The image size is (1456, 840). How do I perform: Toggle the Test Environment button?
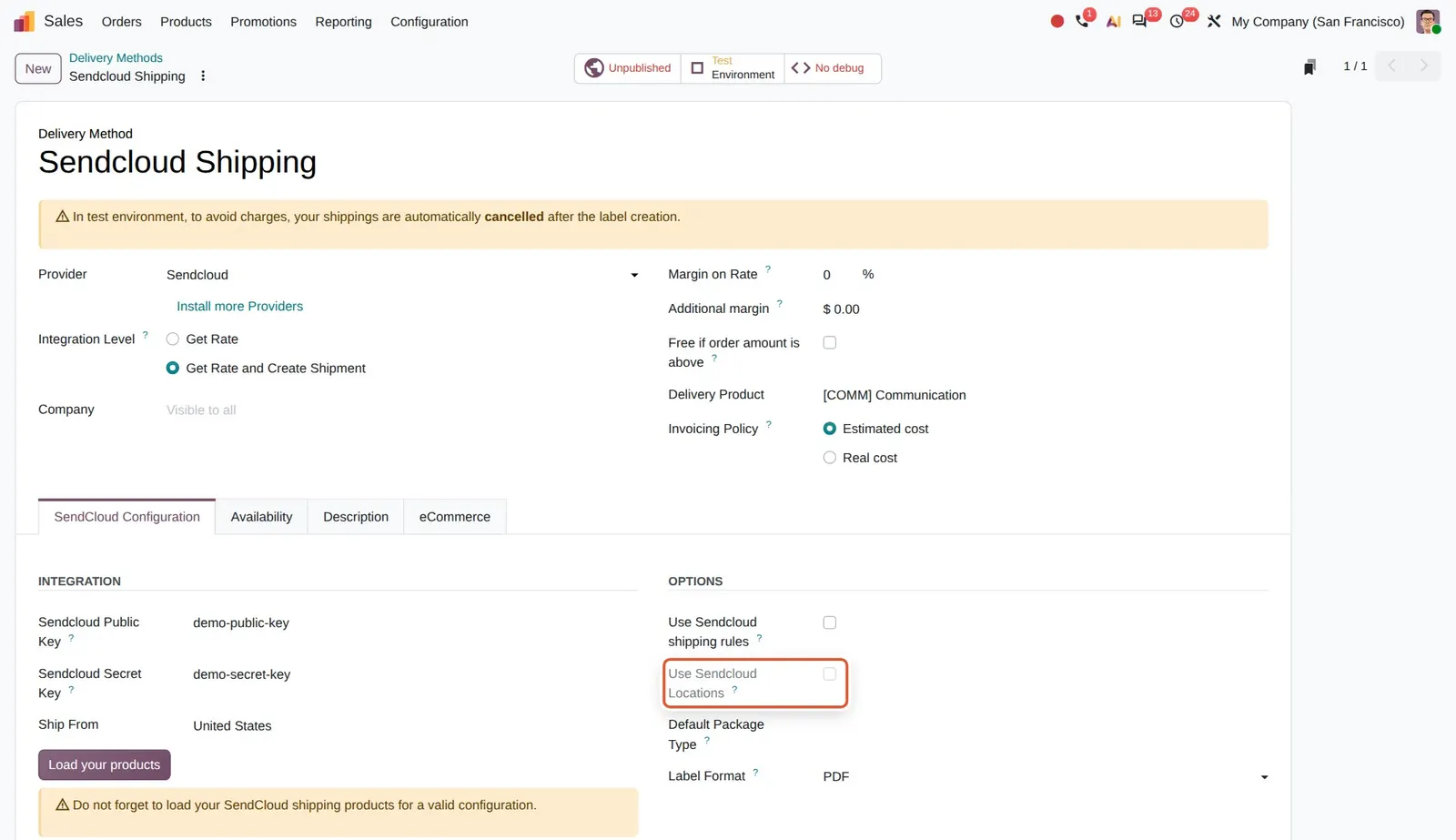point(733,68)
